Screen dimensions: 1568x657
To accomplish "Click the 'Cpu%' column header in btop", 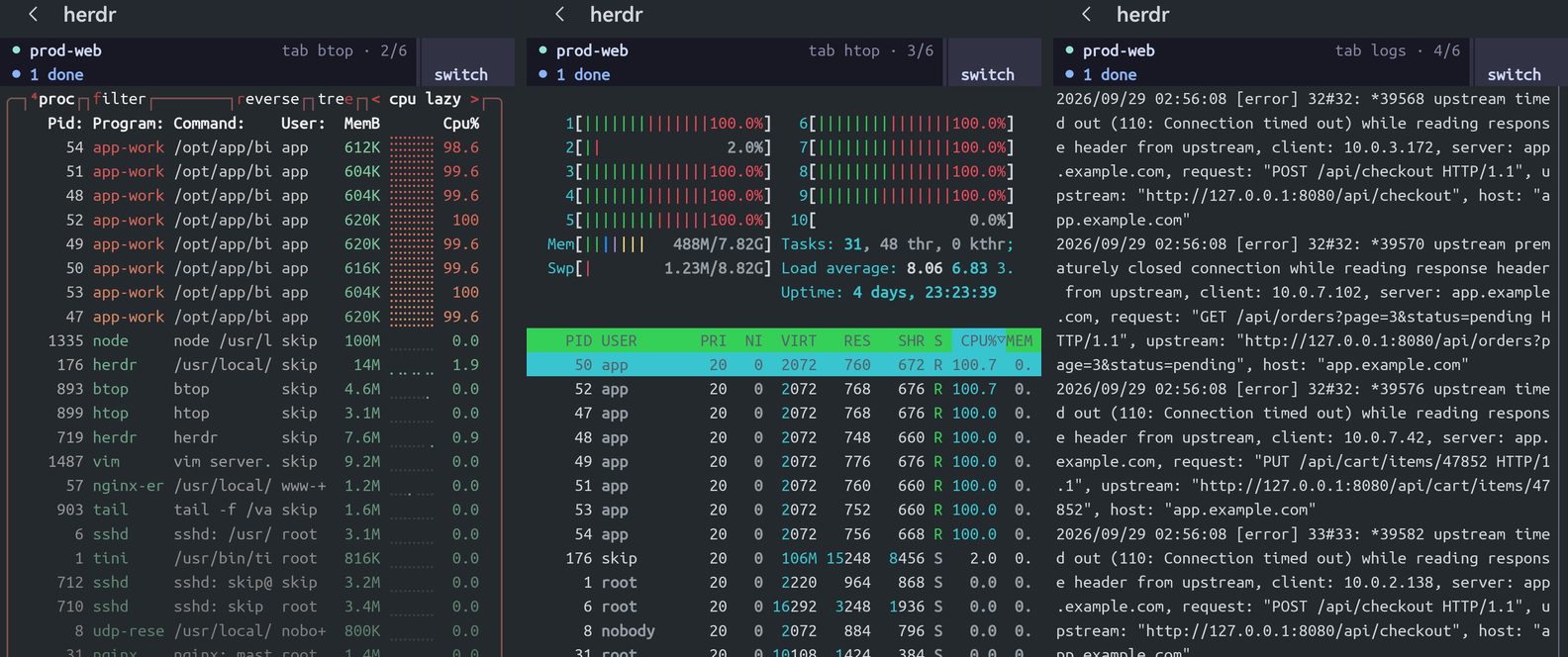I will pyautogui.click(x=461, y=124).
